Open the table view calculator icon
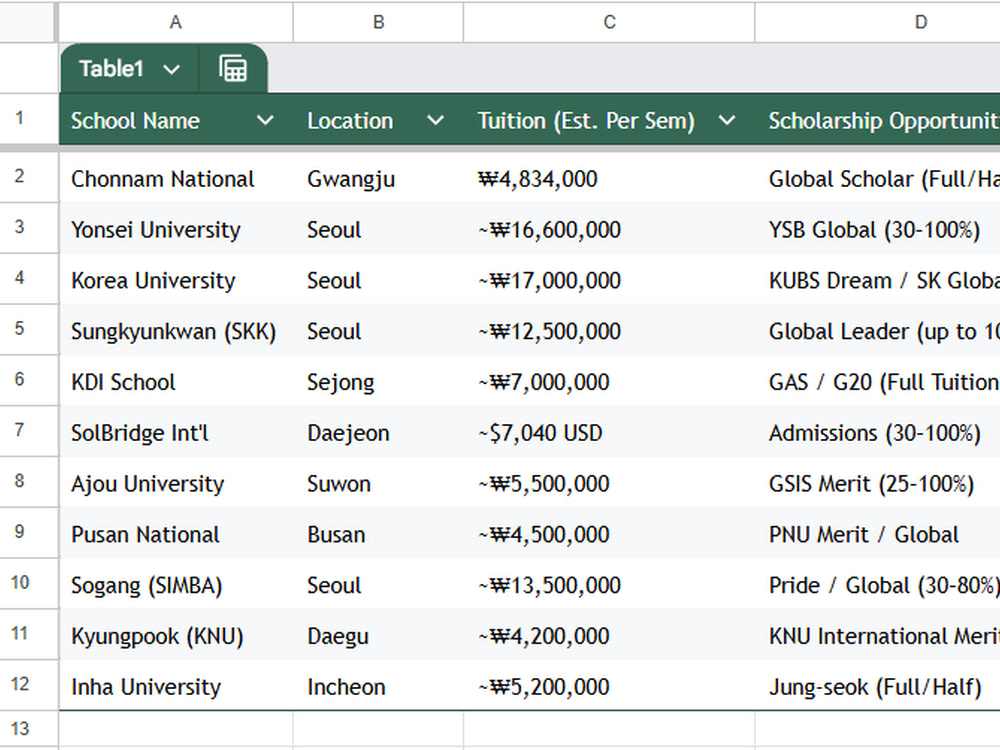The image size is (1000, 750). tap(233, 68)
